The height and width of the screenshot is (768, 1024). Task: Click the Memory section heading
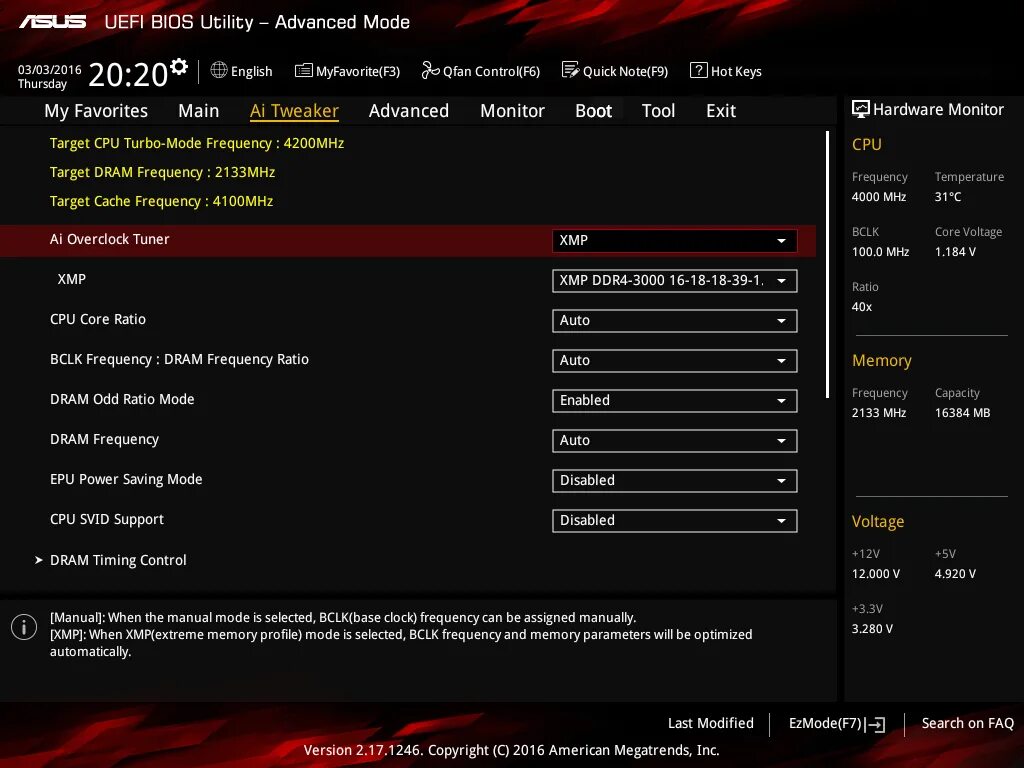[x=882, y=360]
